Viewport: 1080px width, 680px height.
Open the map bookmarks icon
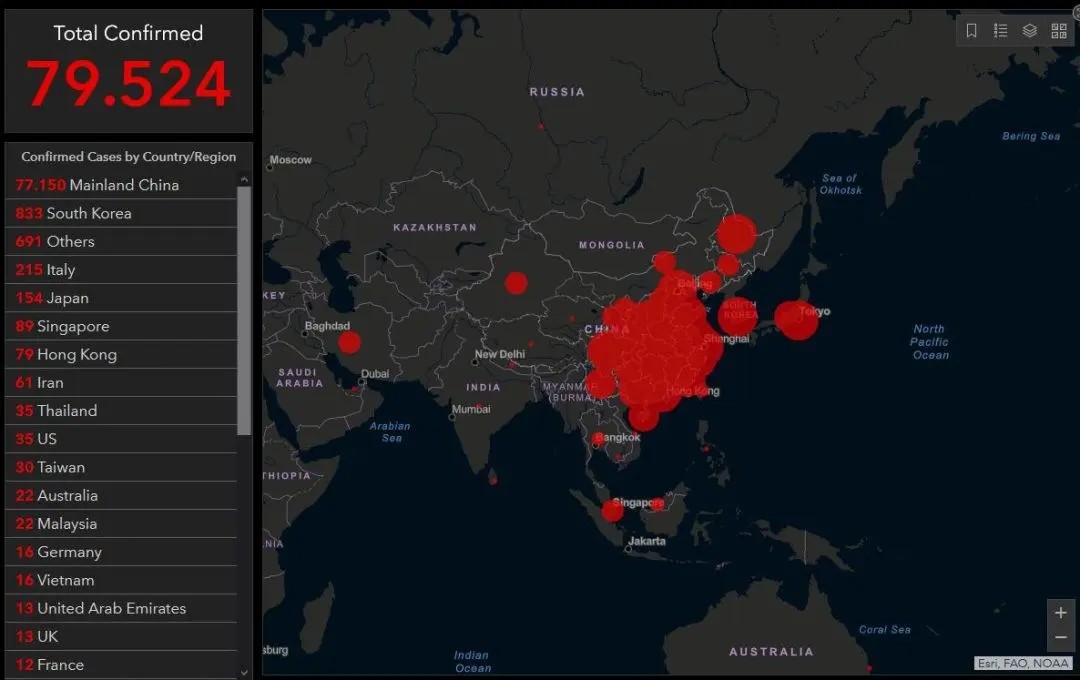click(x=971, y=31)
